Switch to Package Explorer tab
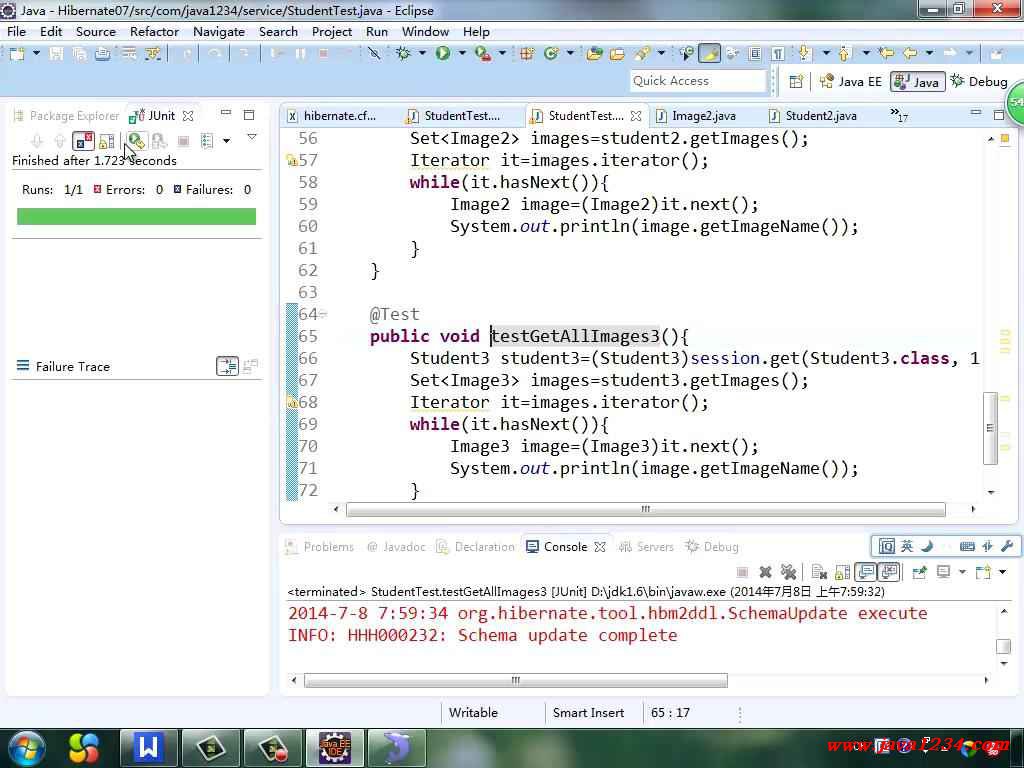This screenshot has height=768, width=1024. (67, 116)
